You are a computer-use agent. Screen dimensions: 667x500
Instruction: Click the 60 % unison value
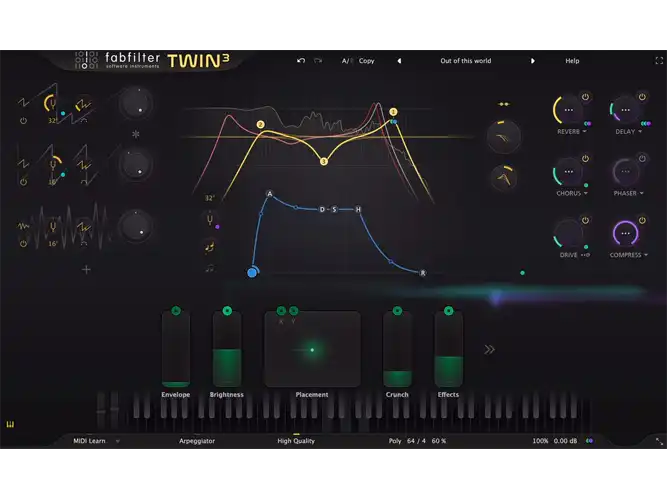[439, 441]
